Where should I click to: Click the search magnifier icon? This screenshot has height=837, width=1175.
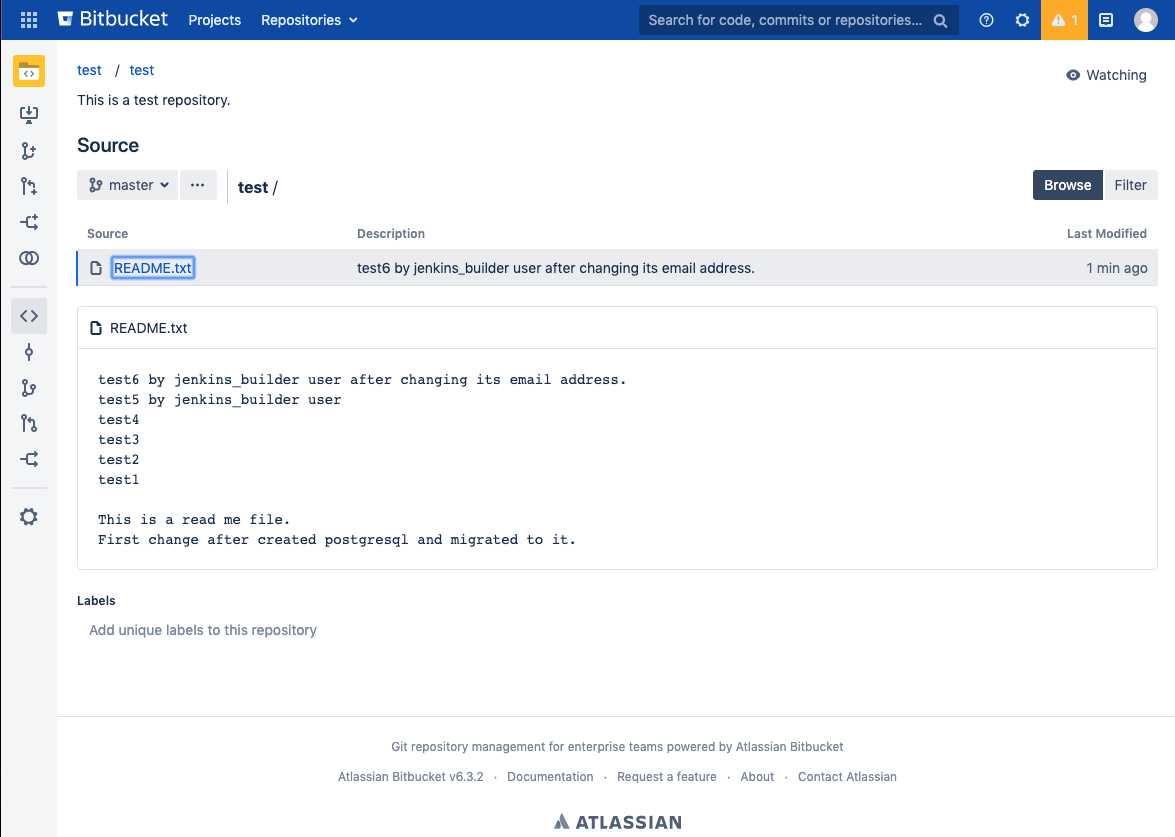(940, 20)
